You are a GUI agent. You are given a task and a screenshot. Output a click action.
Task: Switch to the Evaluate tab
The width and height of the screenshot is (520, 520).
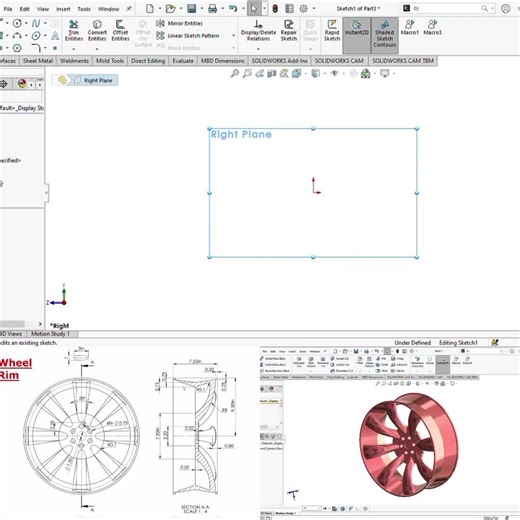pyautogui.click(x=183, y=61)
